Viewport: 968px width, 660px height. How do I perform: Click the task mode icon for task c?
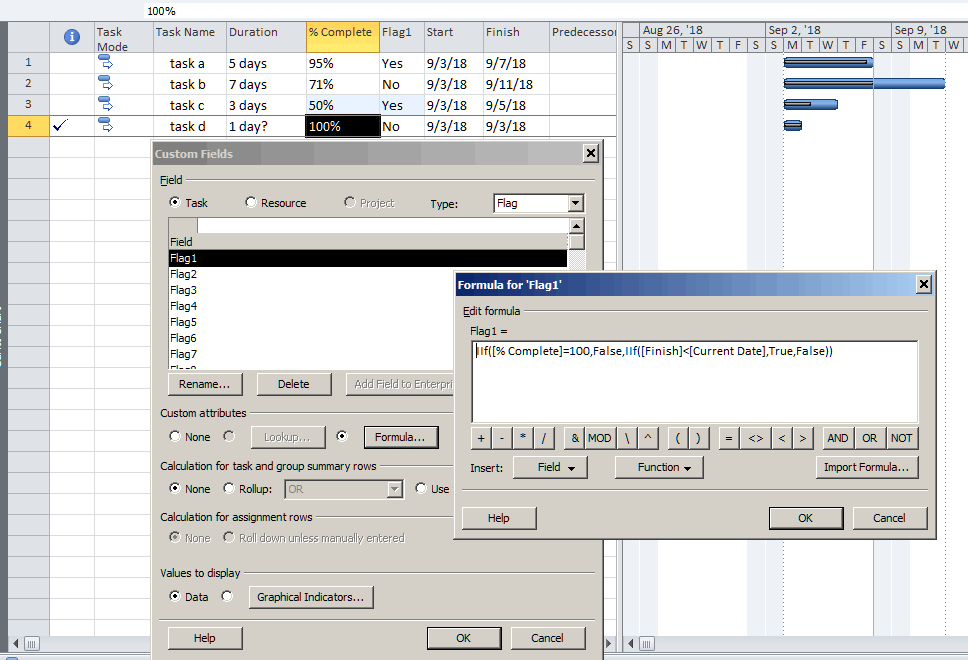[x=106, y=104]
